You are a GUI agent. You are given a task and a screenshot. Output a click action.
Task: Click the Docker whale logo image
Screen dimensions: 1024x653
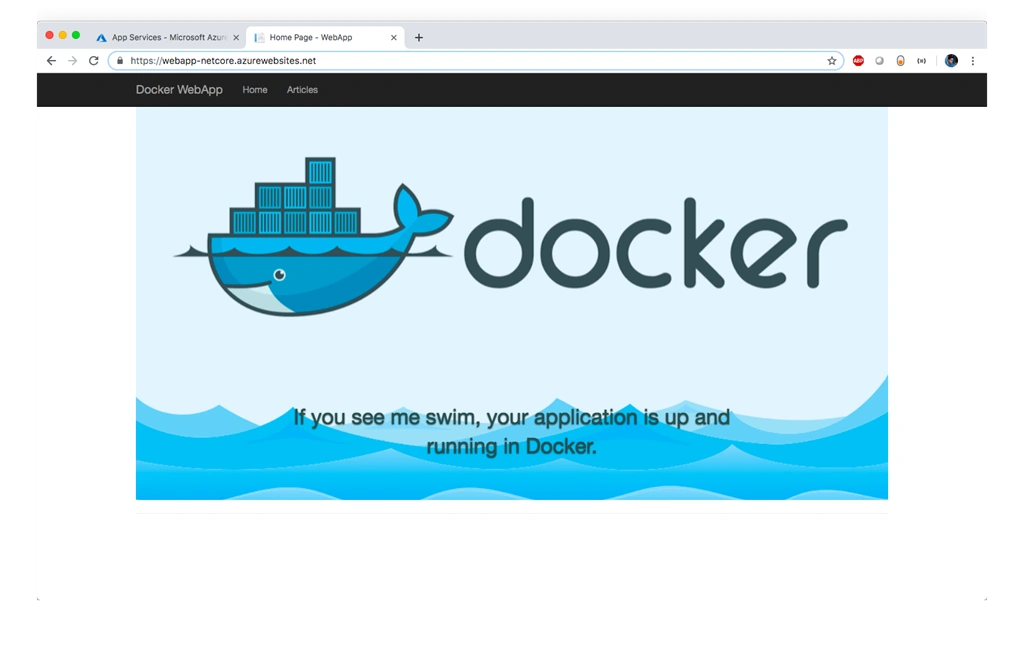point(313,236)
